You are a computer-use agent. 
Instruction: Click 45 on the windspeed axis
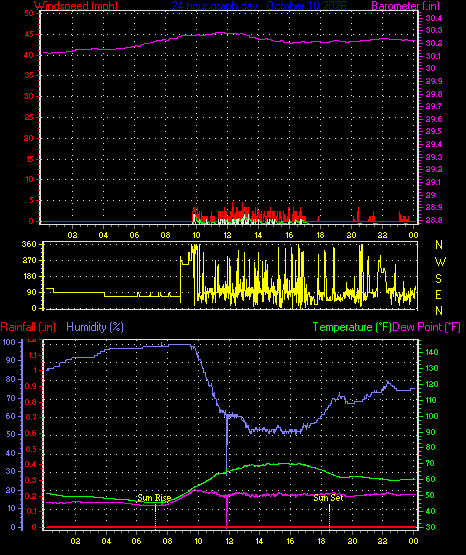(x=29, y=35)
